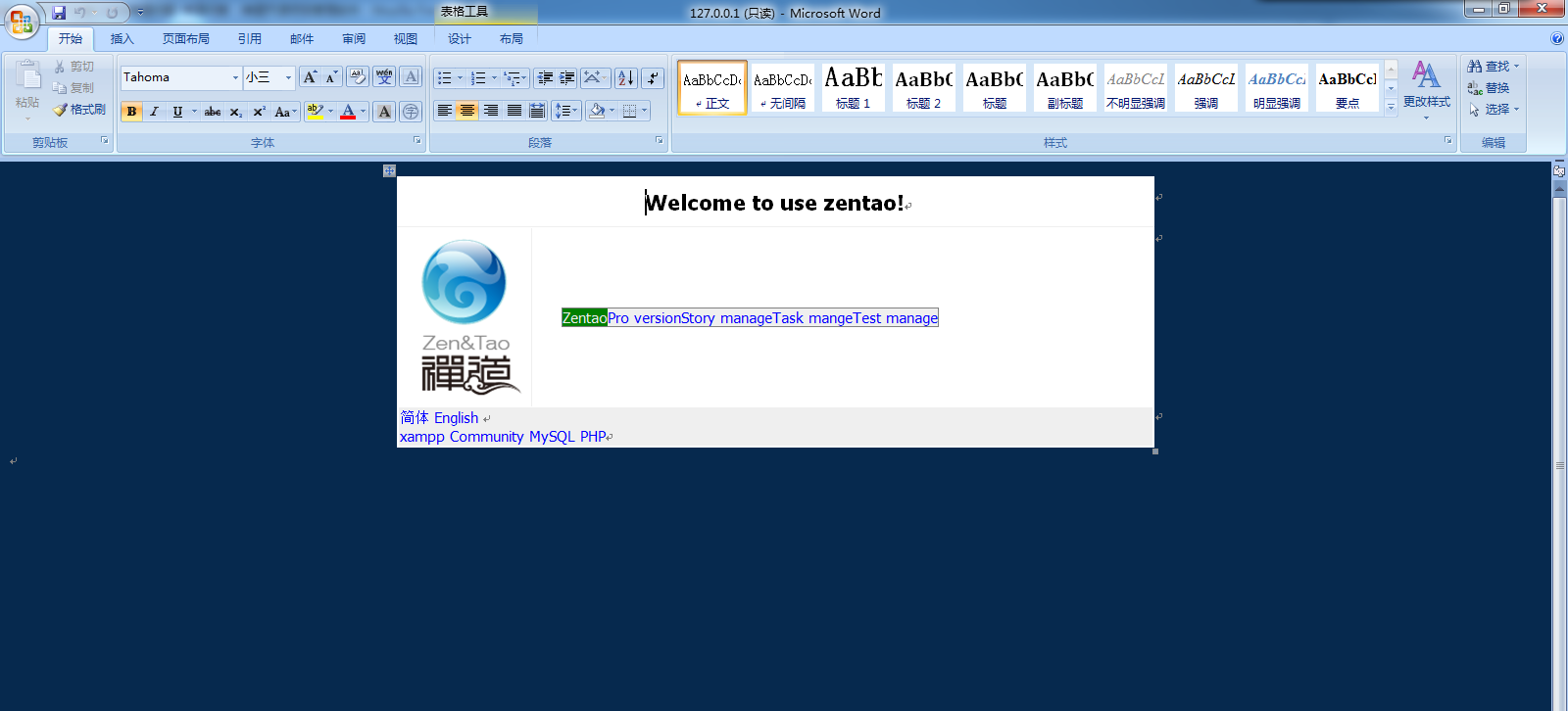Open the References (引用) tab

(249, 39)
